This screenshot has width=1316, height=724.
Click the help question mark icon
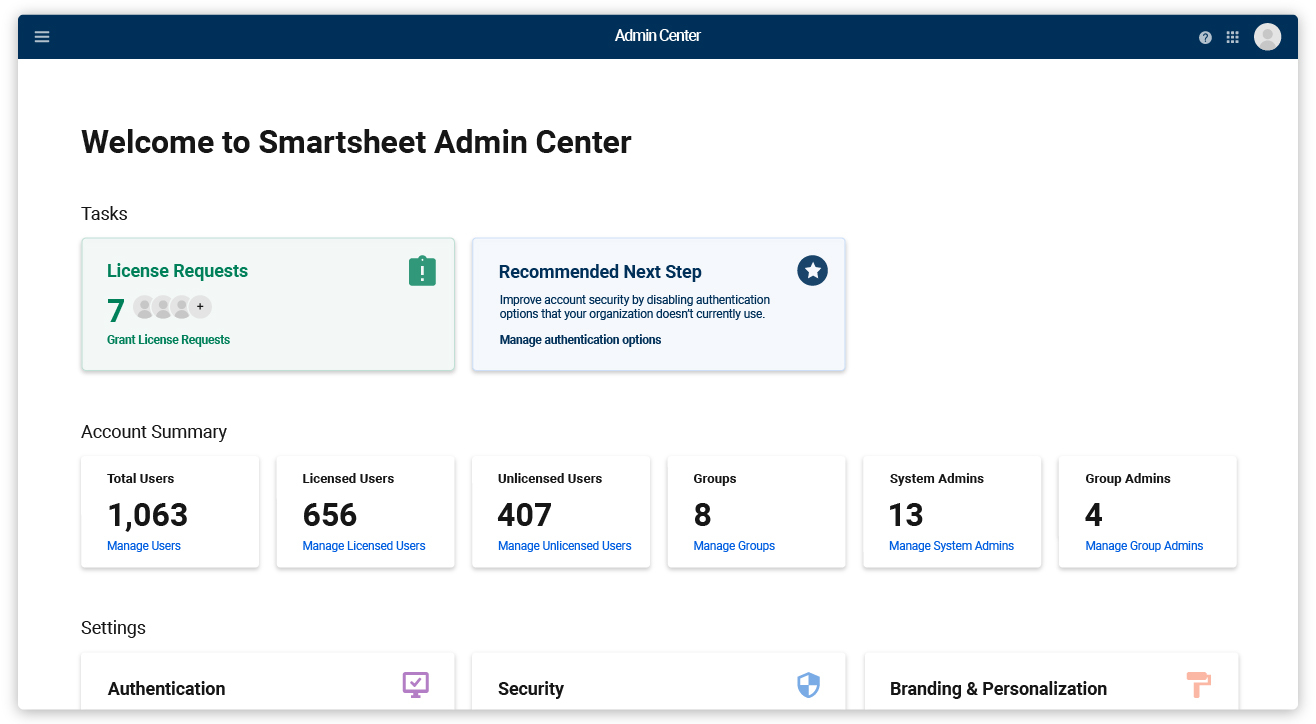[x=1203, y=36]
